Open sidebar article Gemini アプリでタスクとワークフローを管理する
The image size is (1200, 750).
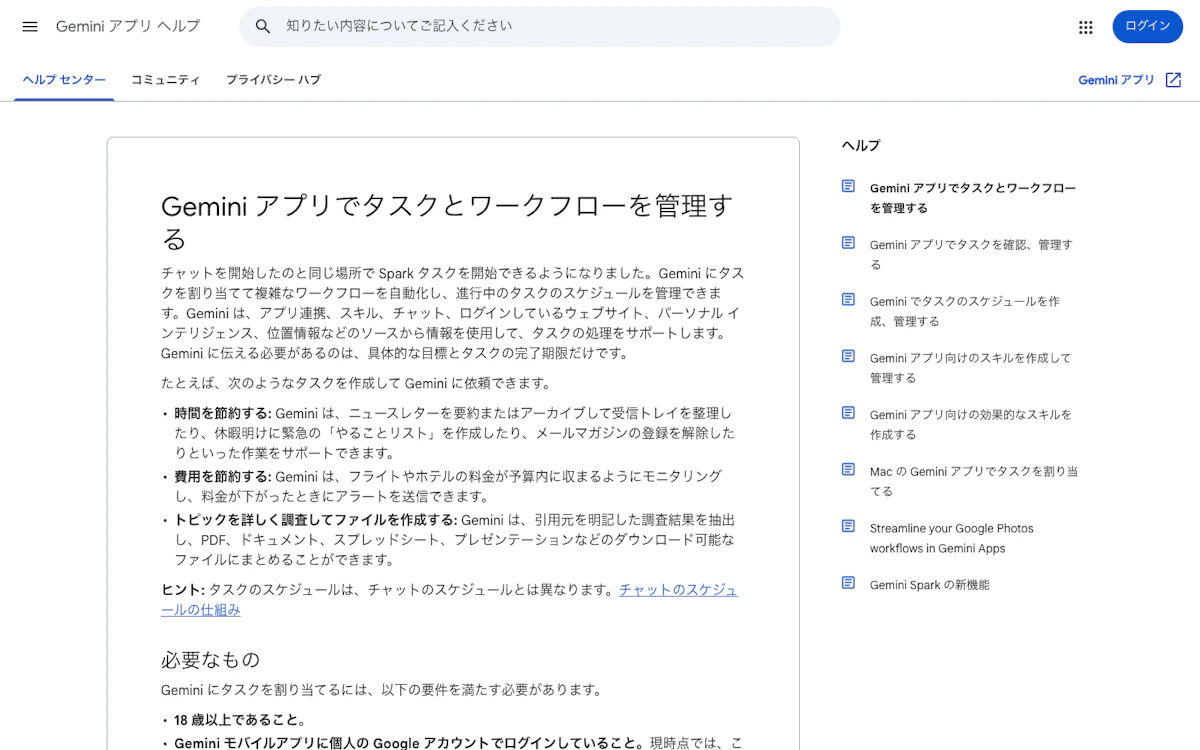973,198
